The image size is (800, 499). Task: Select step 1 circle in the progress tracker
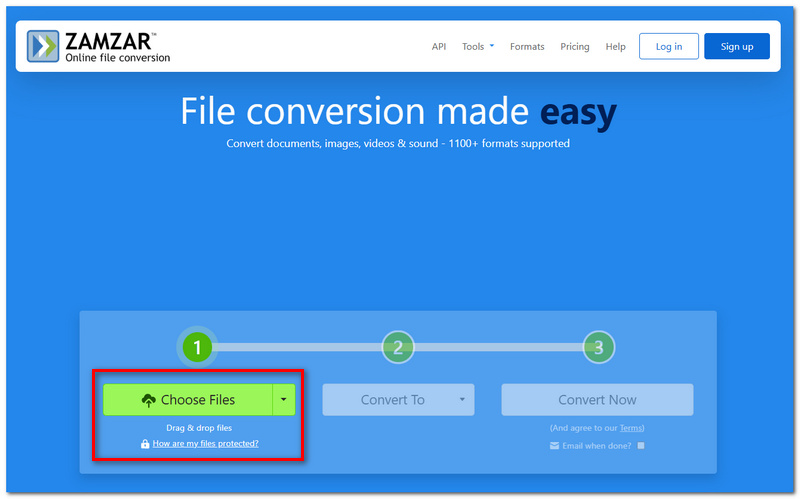pos(197,347)
